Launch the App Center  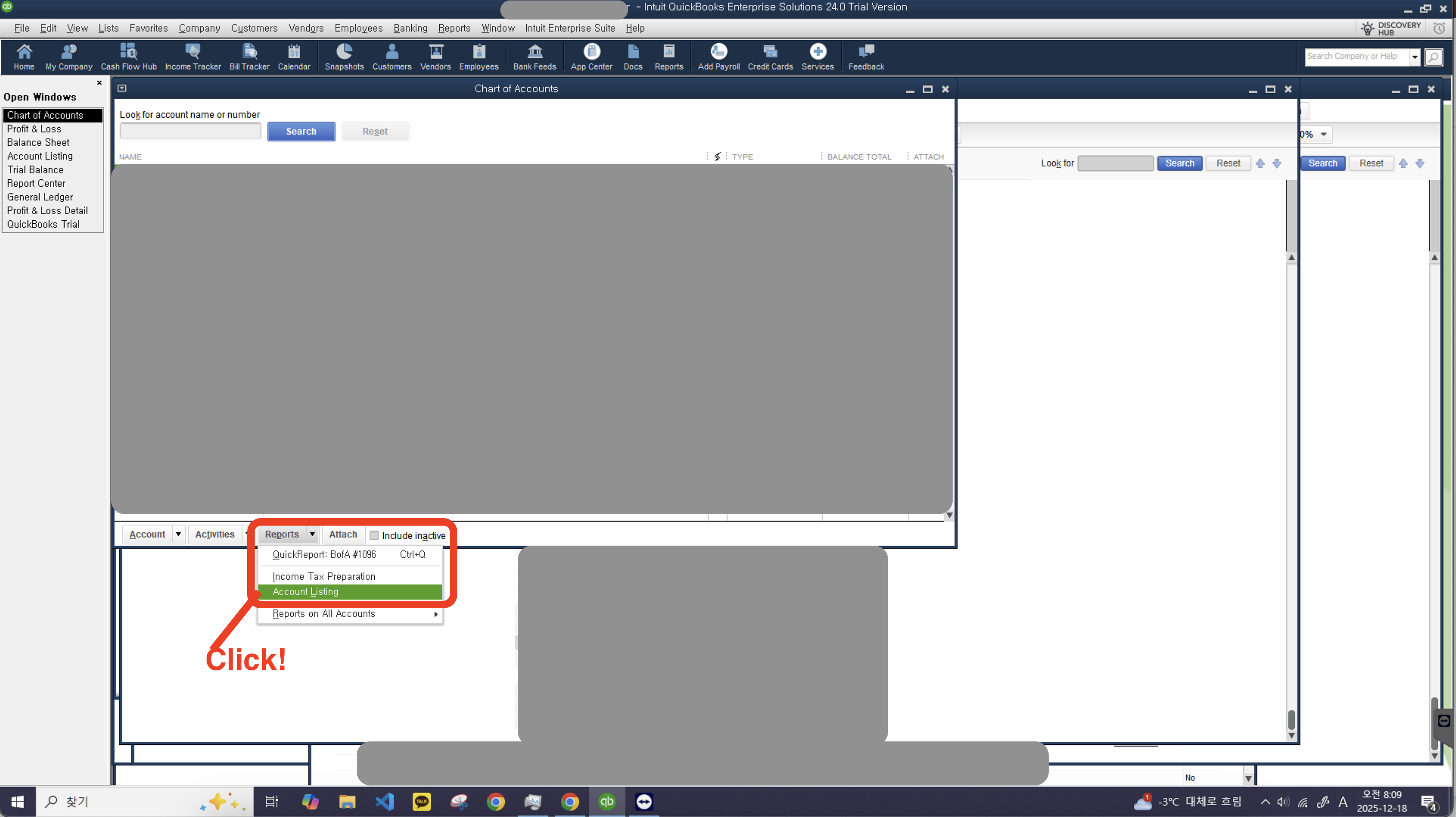[591, 57]
